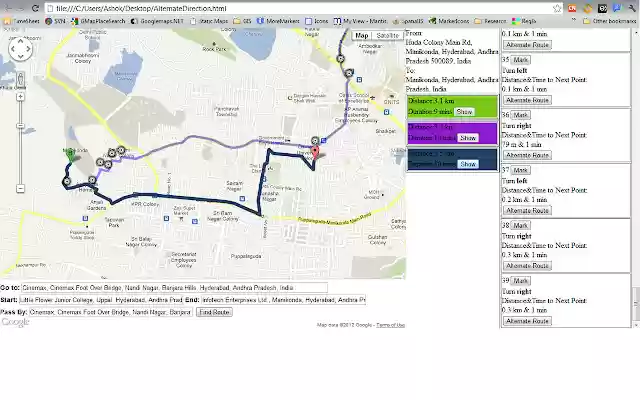Pan the map down with the arrow control
The width and height of the screenshot is (640, 400).
click(x=20, y=56)
